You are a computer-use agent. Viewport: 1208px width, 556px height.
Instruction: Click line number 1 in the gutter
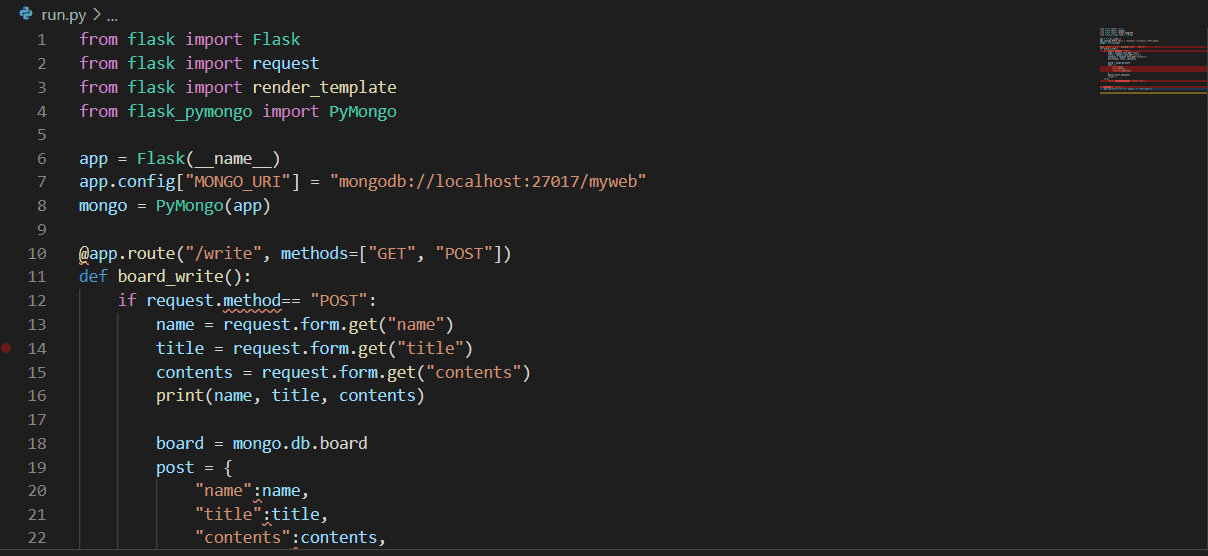pyautogui.click(x=41, y=40)
